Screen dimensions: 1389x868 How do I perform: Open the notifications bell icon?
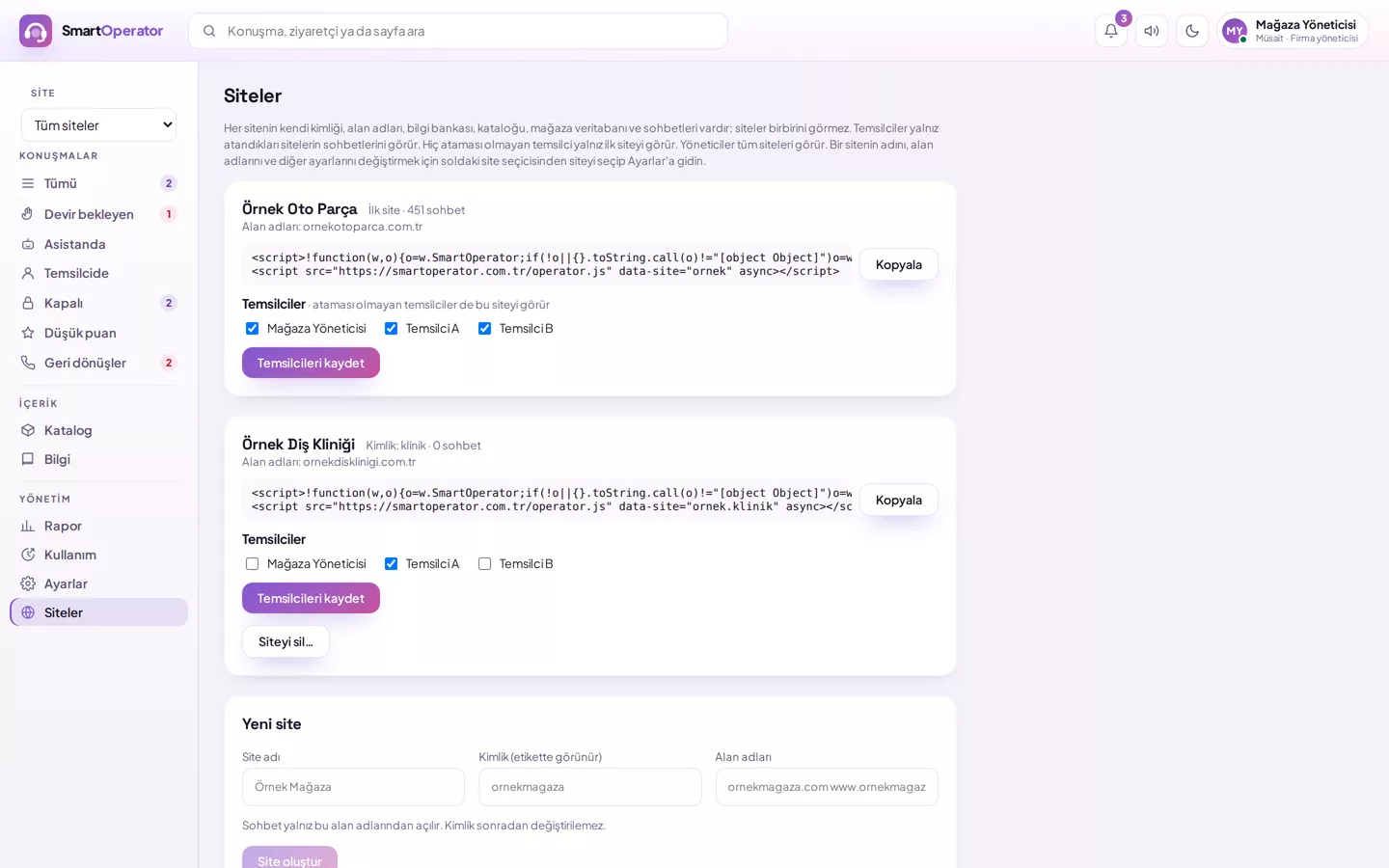[1111, 31]
